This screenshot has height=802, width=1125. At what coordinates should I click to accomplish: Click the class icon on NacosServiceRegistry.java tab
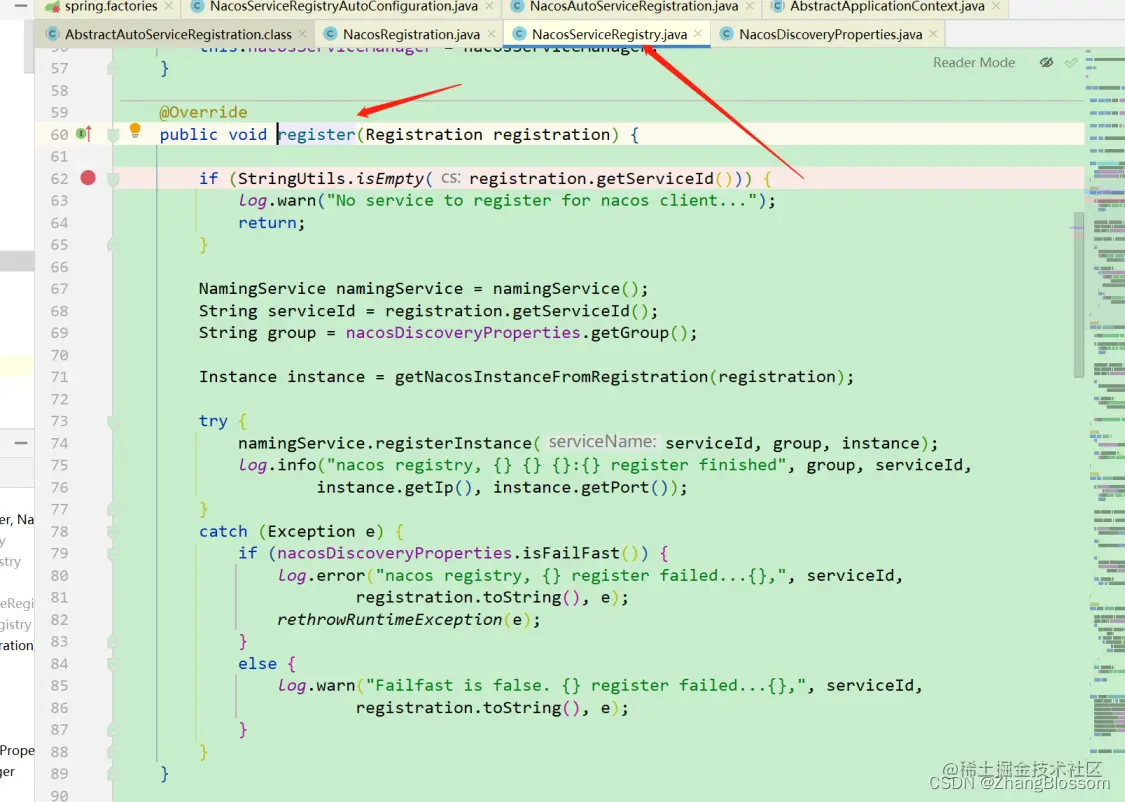pyautogui.click(x=519, y=34)
